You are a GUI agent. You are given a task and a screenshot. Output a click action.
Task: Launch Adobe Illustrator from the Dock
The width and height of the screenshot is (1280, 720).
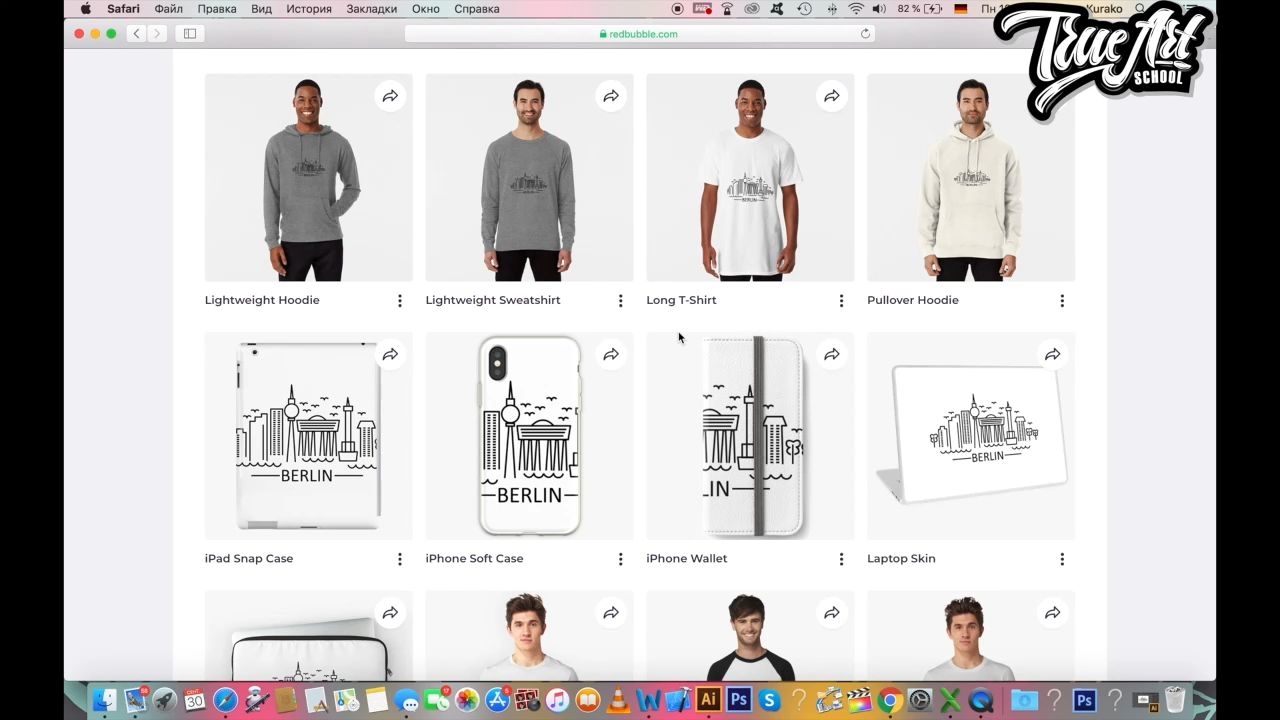[709, 700]
